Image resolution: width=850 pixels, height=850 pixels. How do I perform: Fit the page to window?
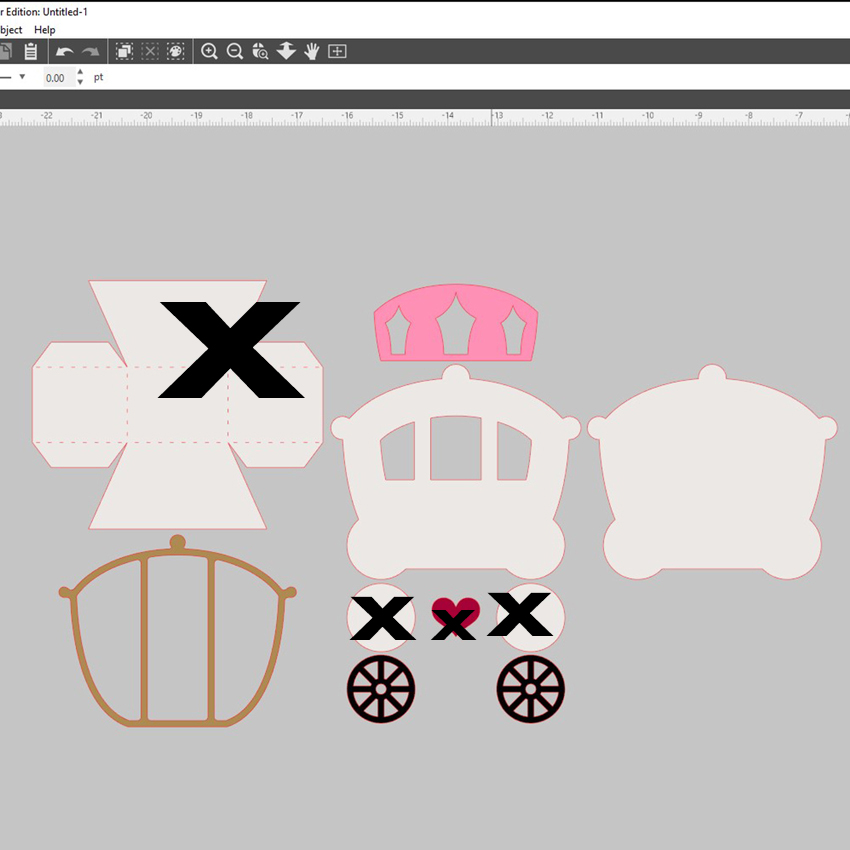tap(337, 51)
